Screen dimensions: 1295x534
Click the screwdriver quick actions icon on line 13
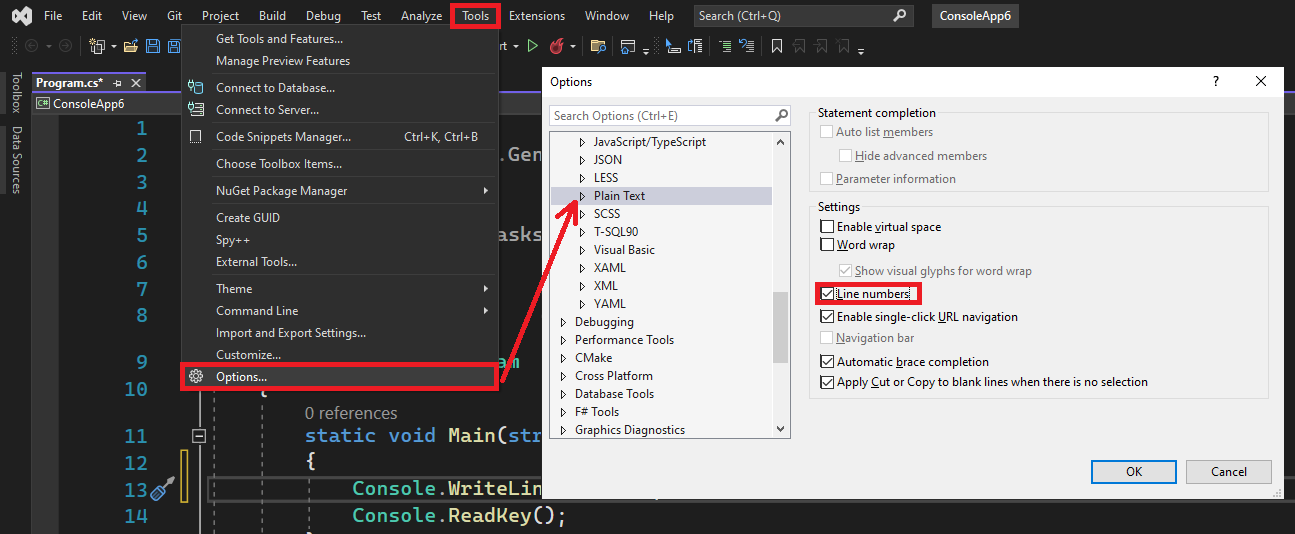pyautogui.click(x=162, y=489)
